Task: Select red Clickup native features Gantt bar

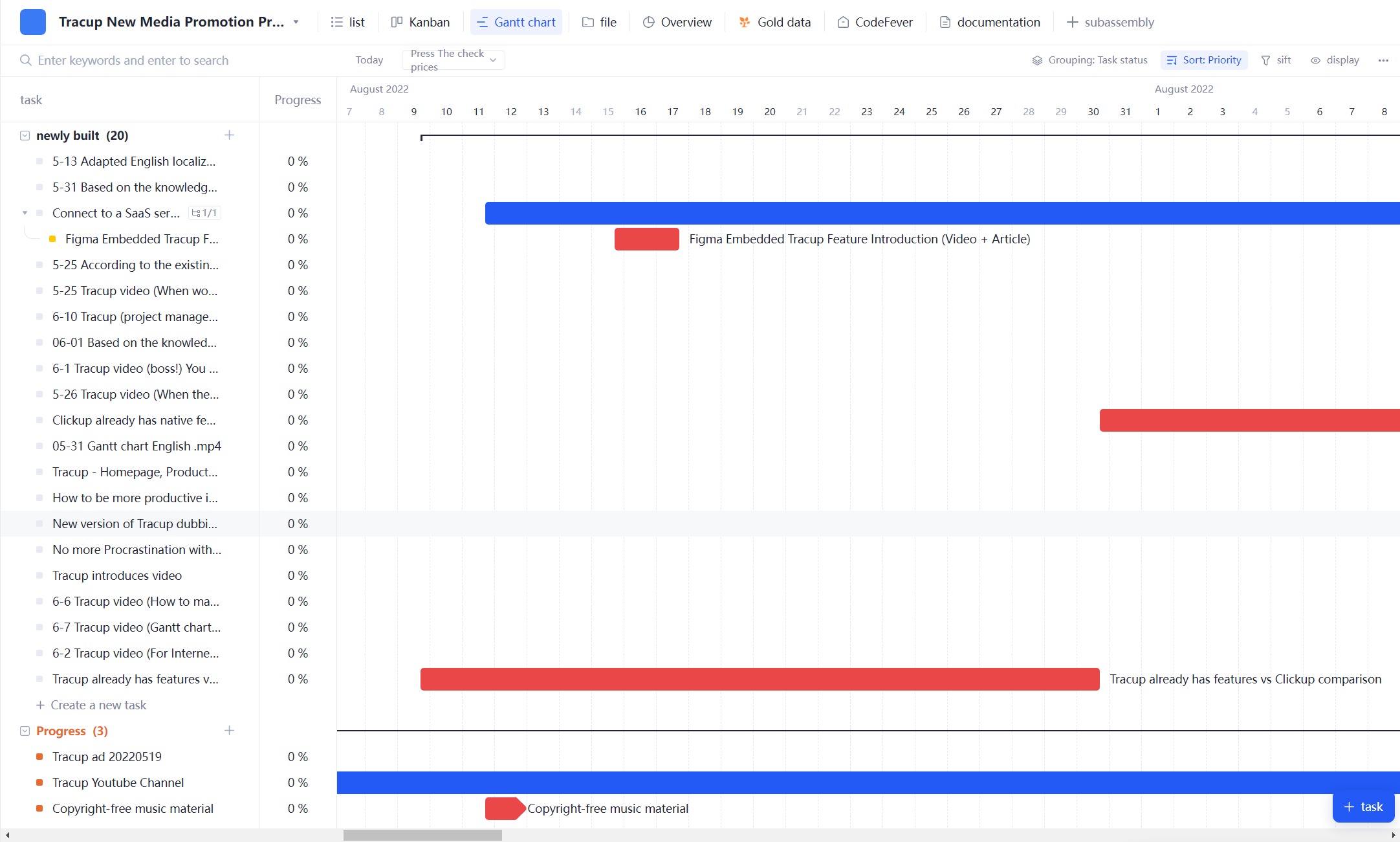Action: (1249, 420)
